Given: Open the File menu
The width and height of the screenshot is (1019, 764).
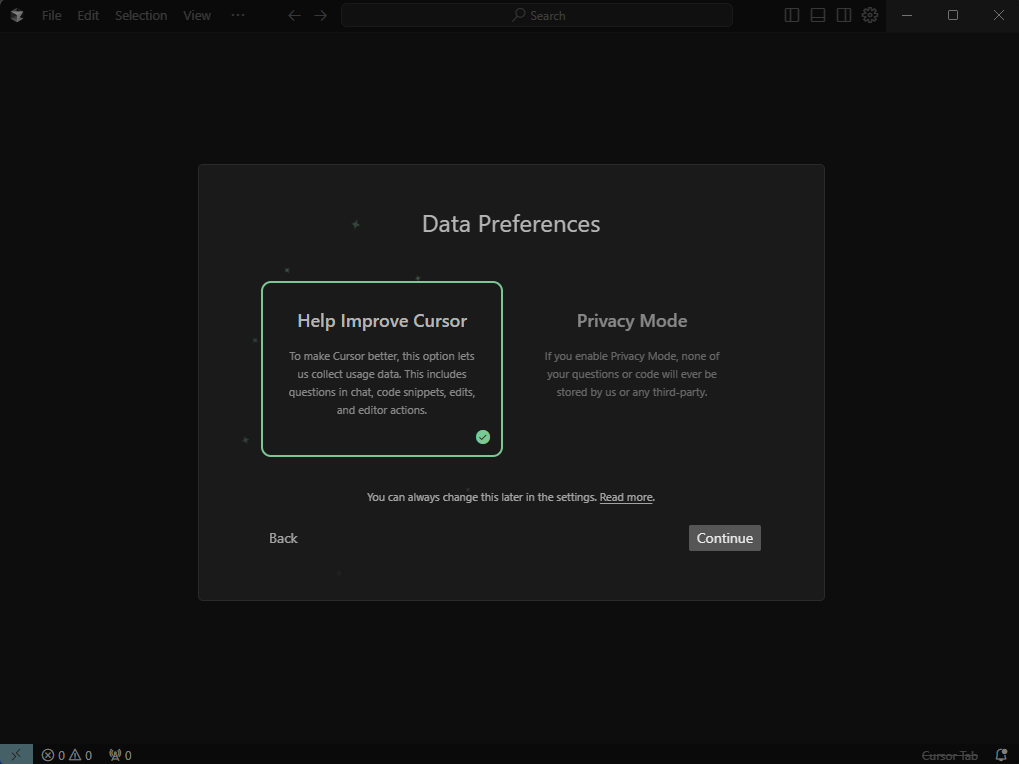Looking at the screenshot, I should (51, 15).
